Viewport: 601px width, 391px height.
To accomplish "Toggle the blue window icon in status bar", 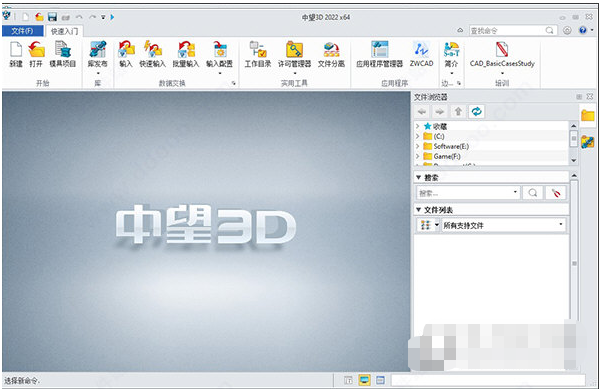I will click(380, 380).
